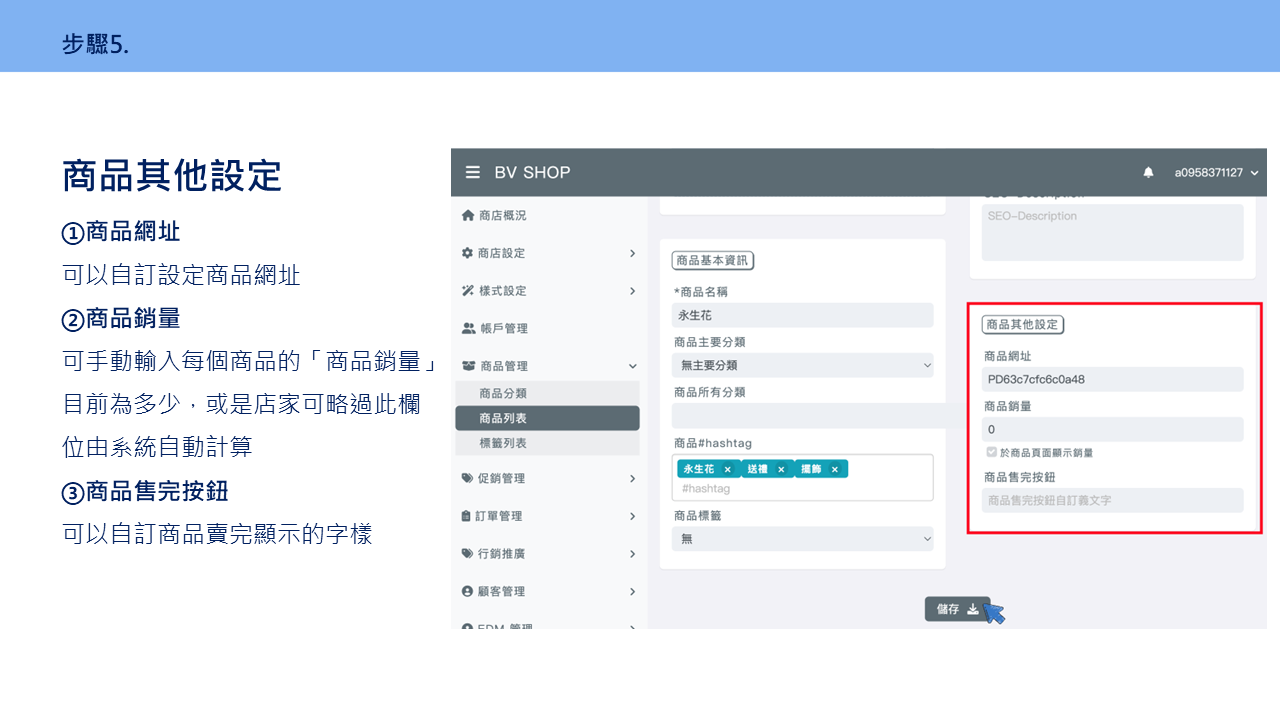Click the 商品售完按鈕 text field
This screenshot has width=1280, height=720.
[x=1112, y=500]
